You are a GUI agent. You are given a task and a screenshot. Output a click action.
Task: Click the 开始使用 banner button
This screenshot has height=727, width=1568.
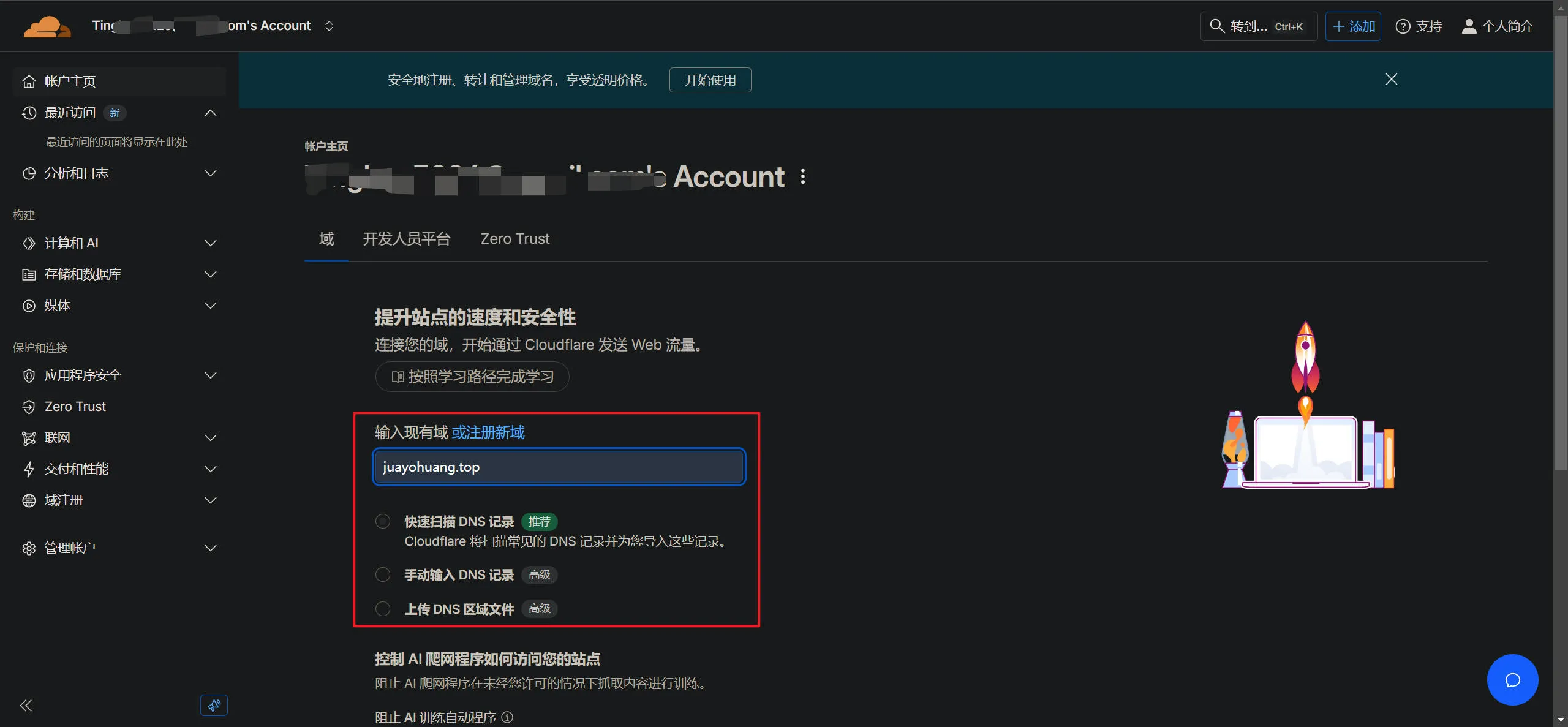(x=710, y=80)
